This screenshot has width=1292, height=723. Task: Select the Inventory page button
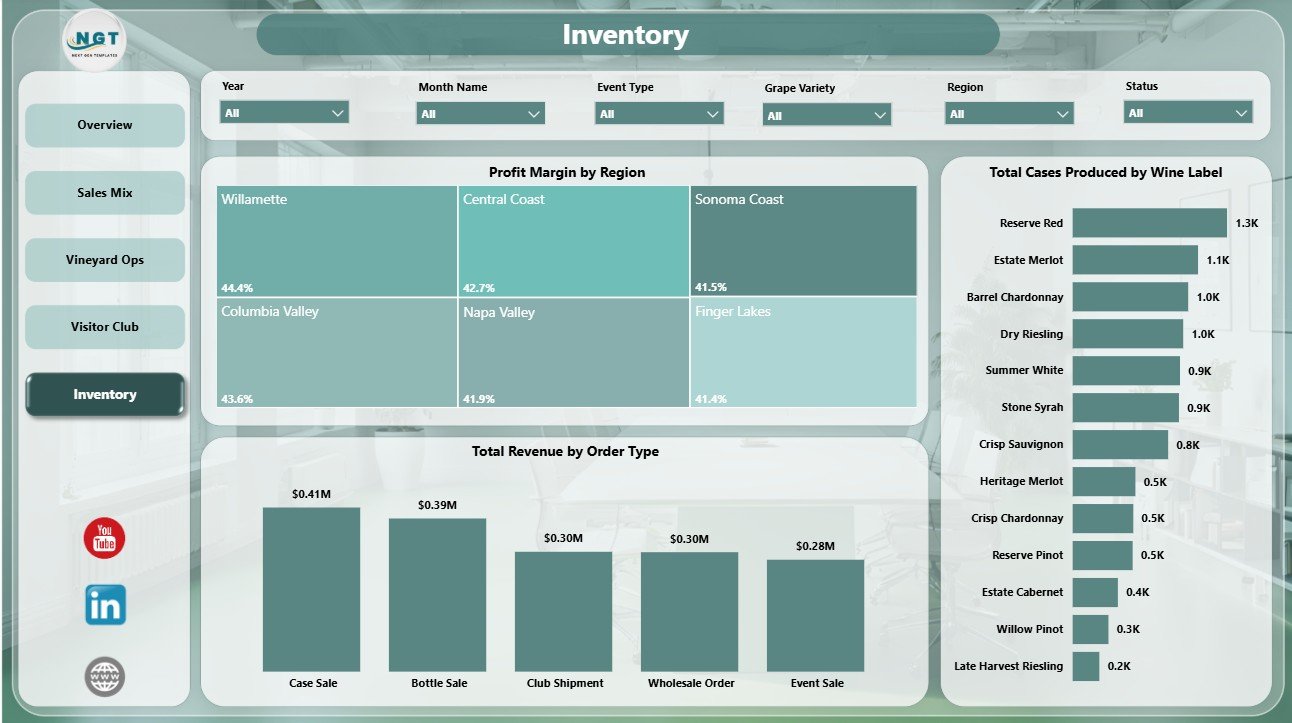tap(105, 394)
